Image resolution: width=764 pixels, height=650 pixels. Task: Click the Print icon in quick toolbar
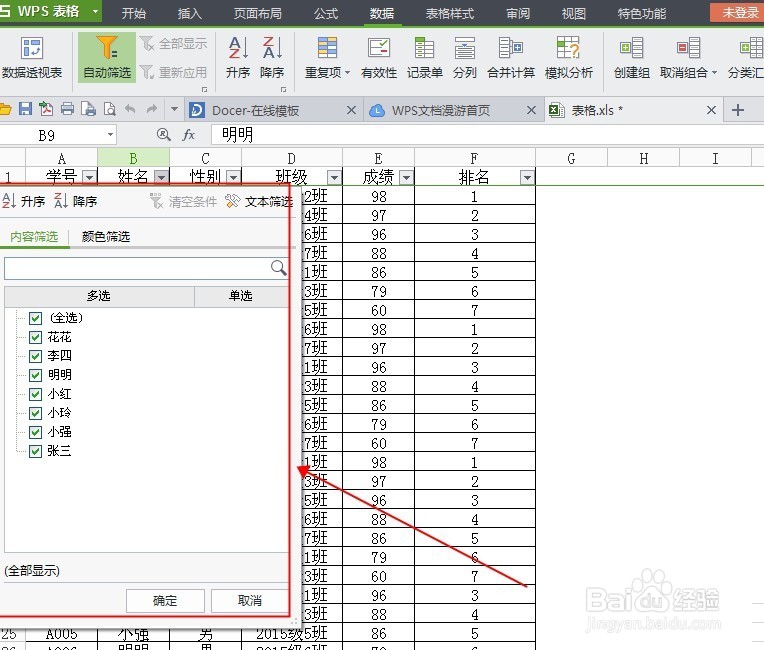(67, 109)
